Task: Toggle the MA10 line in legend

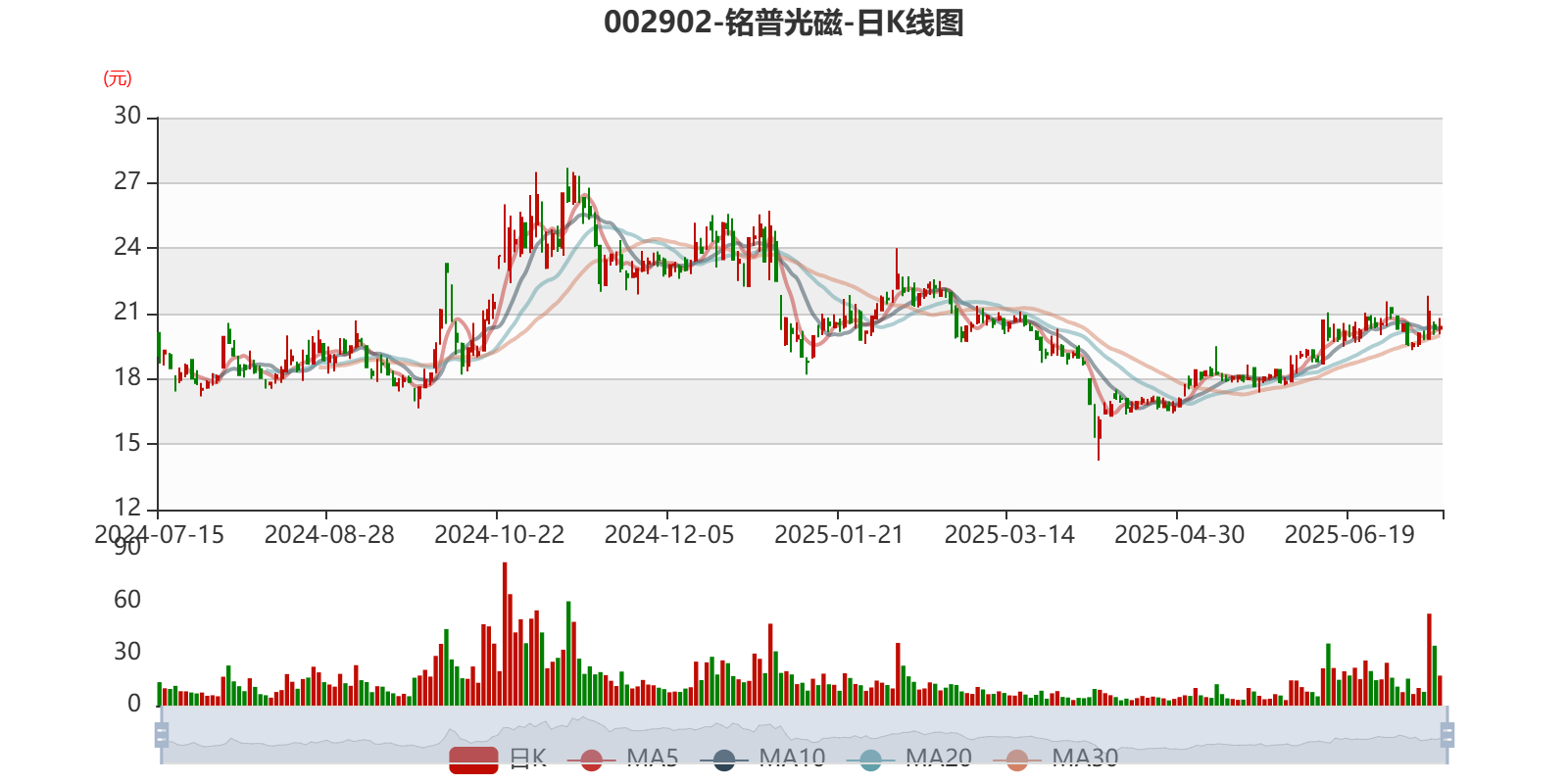Action: [x=762, y=759]
